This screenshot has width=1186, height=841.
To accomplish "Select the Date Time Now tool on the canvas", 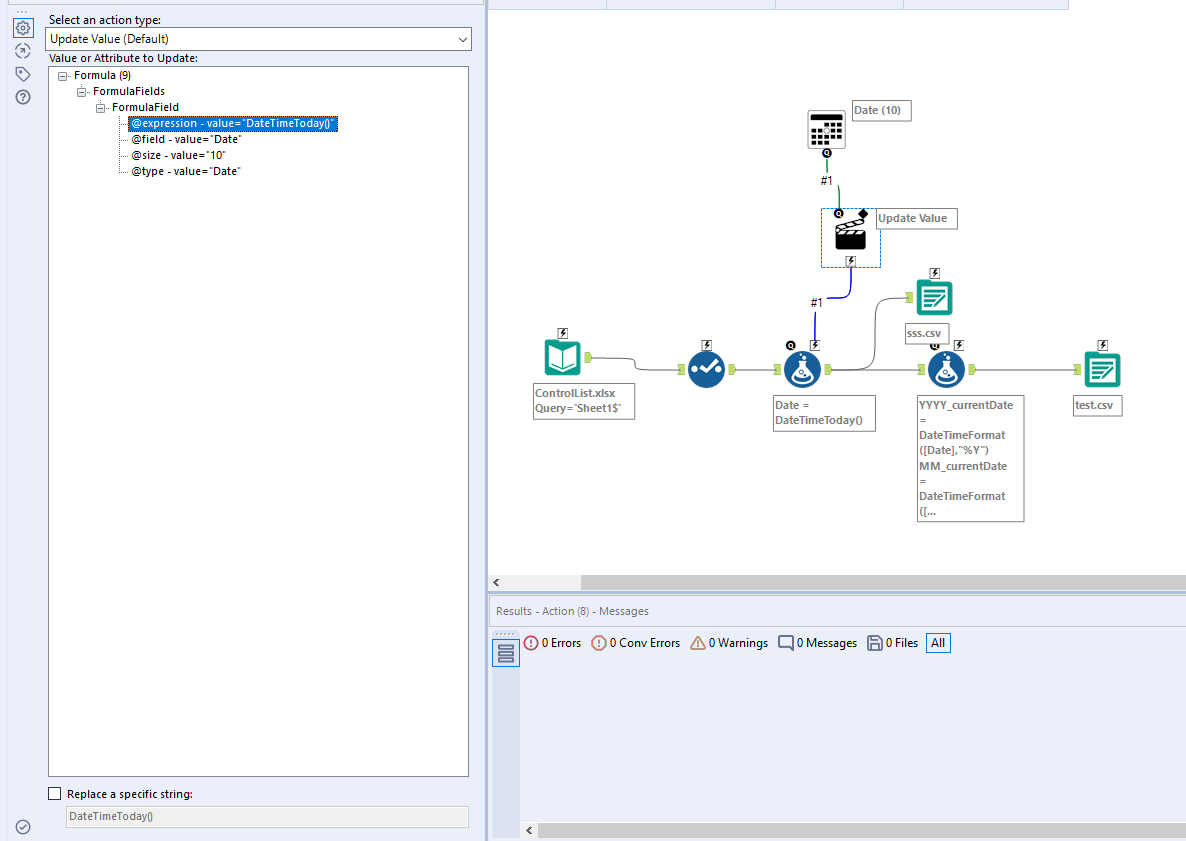I will click(x=826, y=128).
